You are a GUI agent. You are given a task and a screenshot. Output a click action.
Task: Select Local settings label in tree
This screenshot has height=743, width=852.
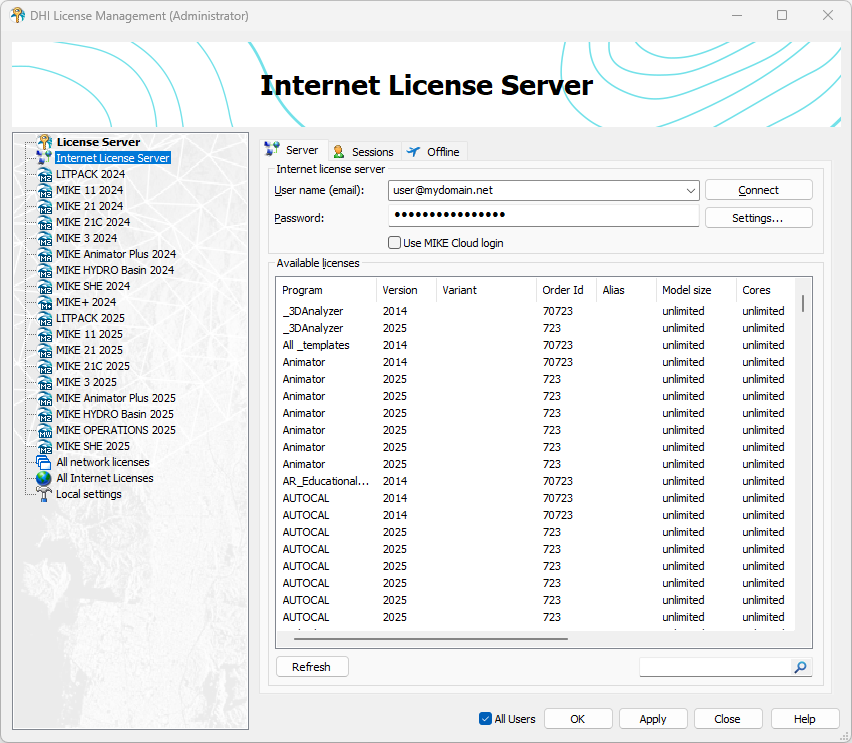coord(89,495)
